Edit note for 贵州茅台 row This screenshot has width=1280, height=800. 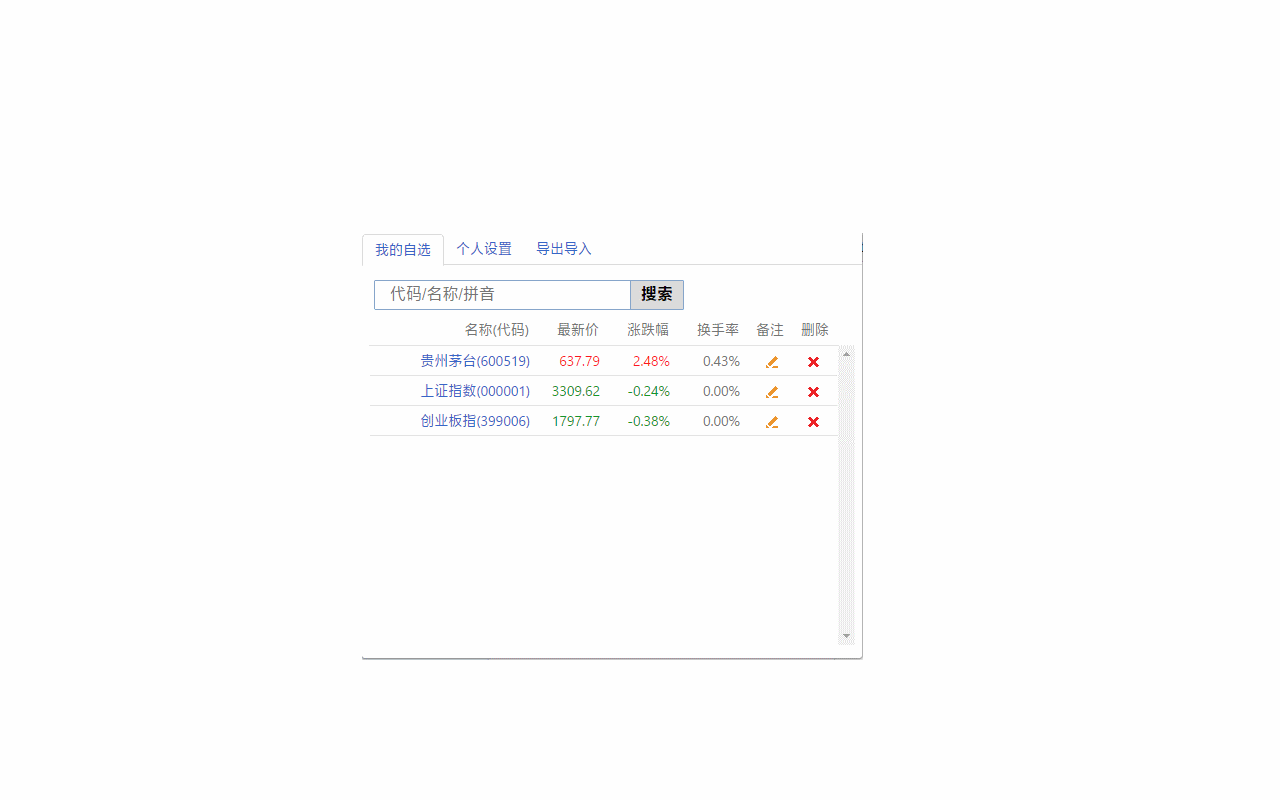click(772, 362)
